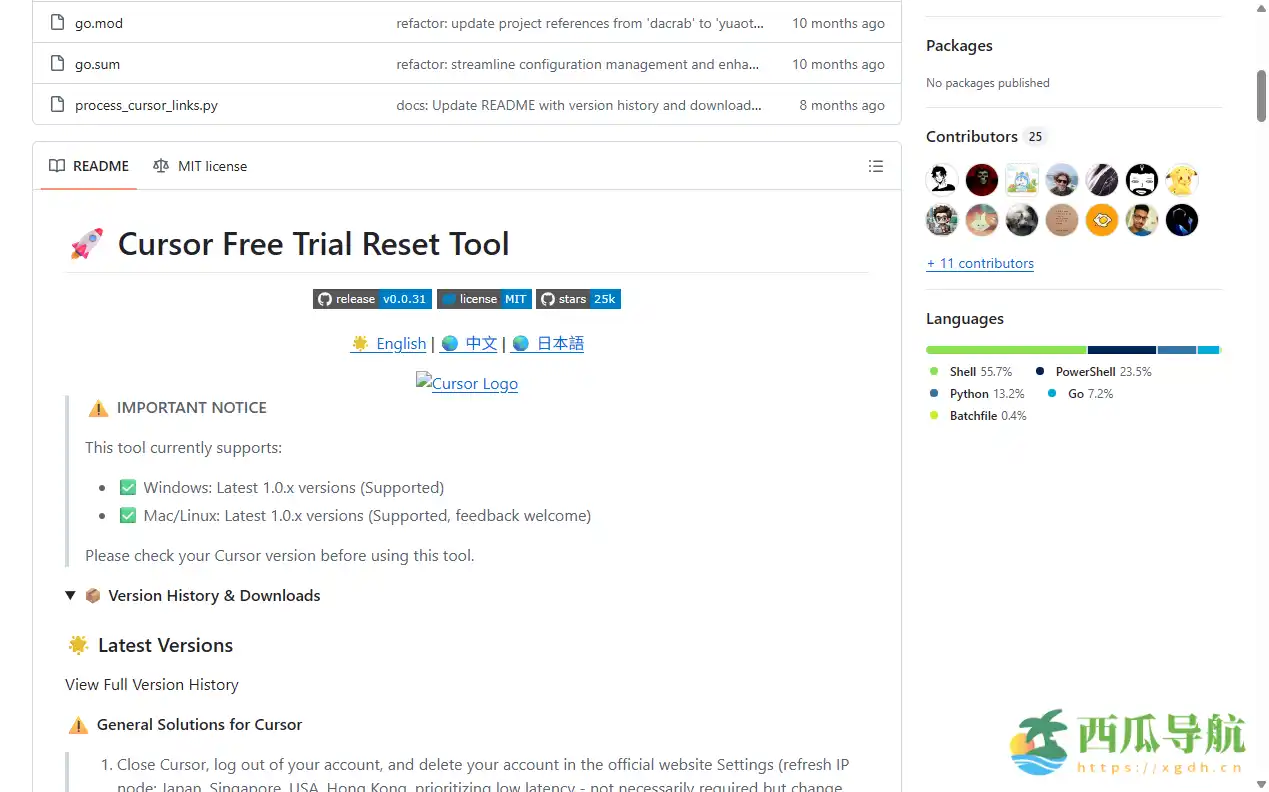Collapse the Version History & Downloads section
The image size is (1269, 792).
pos(70,595)
